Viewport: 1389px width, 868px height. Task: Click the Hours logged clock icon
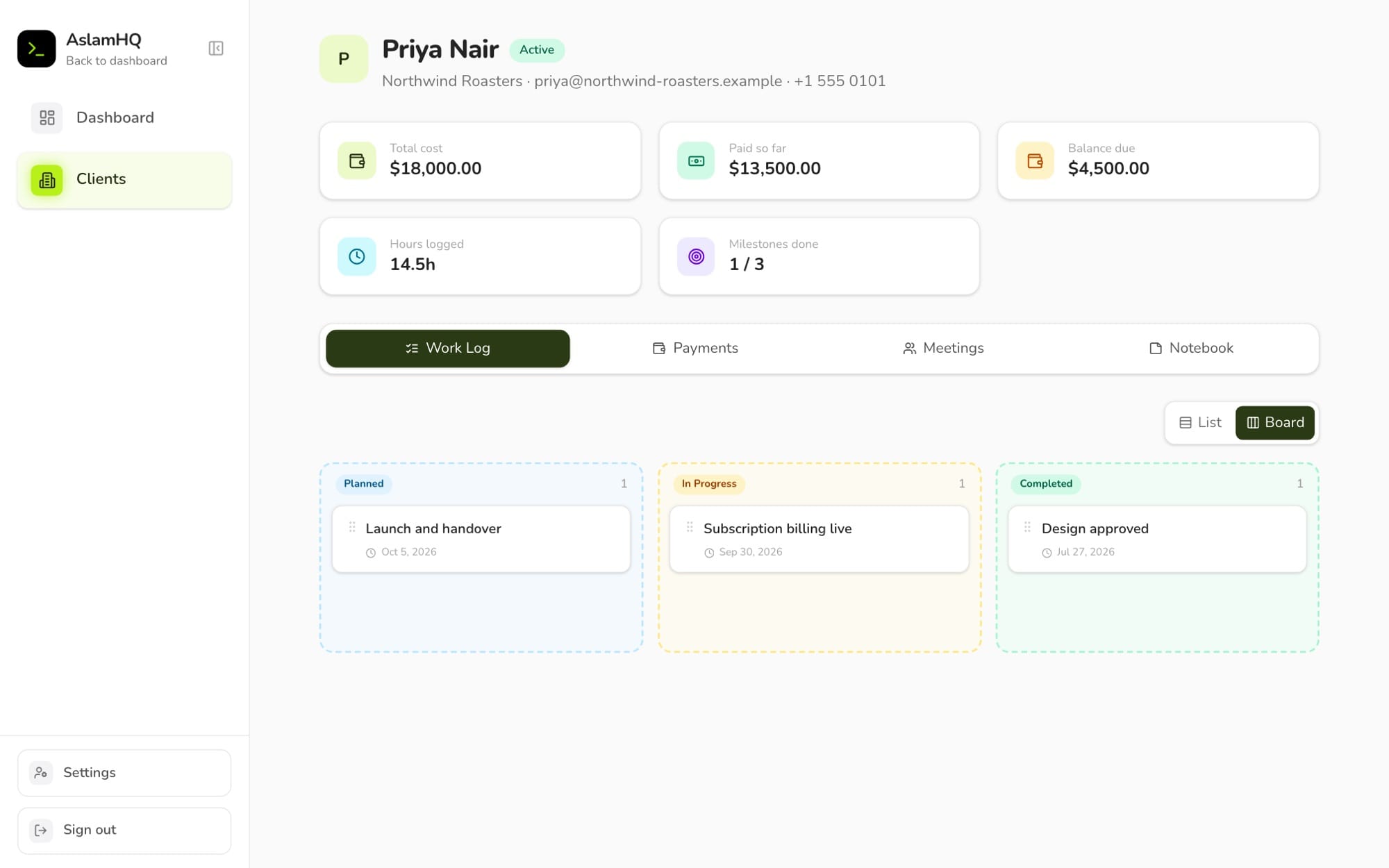357,257
